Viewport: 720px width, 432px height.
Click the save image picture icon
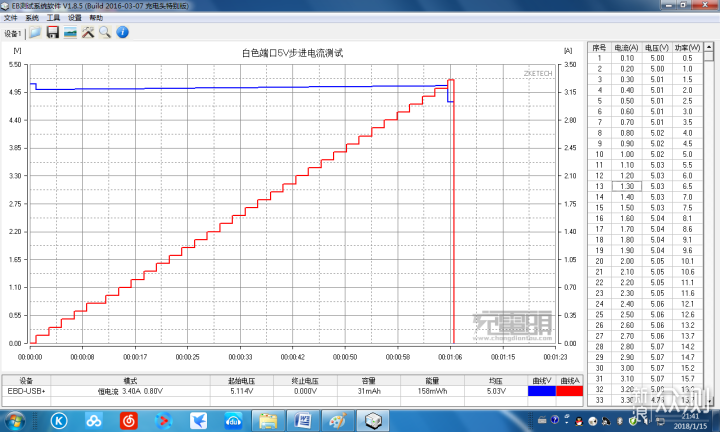click(70, 32)
